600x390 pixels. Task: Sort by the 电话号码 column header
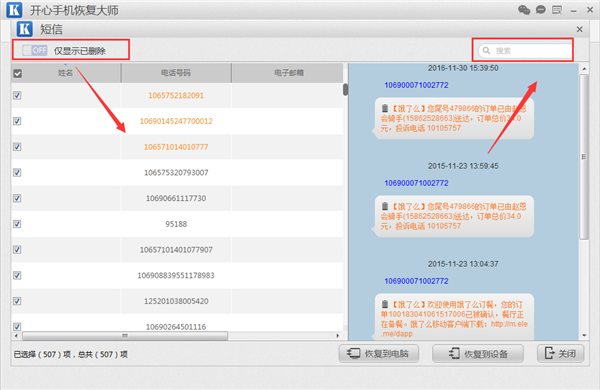[176, 73]
